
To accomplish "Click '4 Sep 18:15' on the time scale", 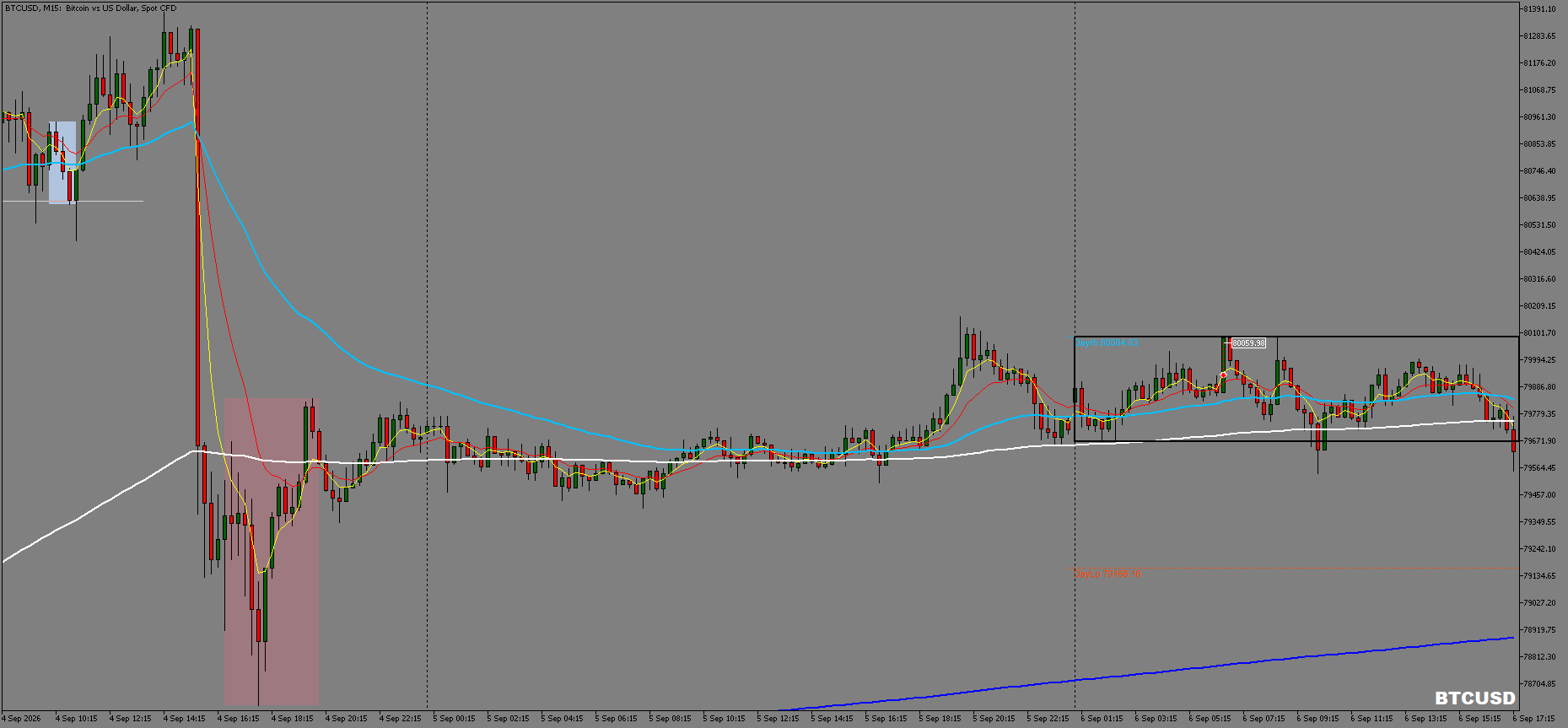I will coord(292,719).
